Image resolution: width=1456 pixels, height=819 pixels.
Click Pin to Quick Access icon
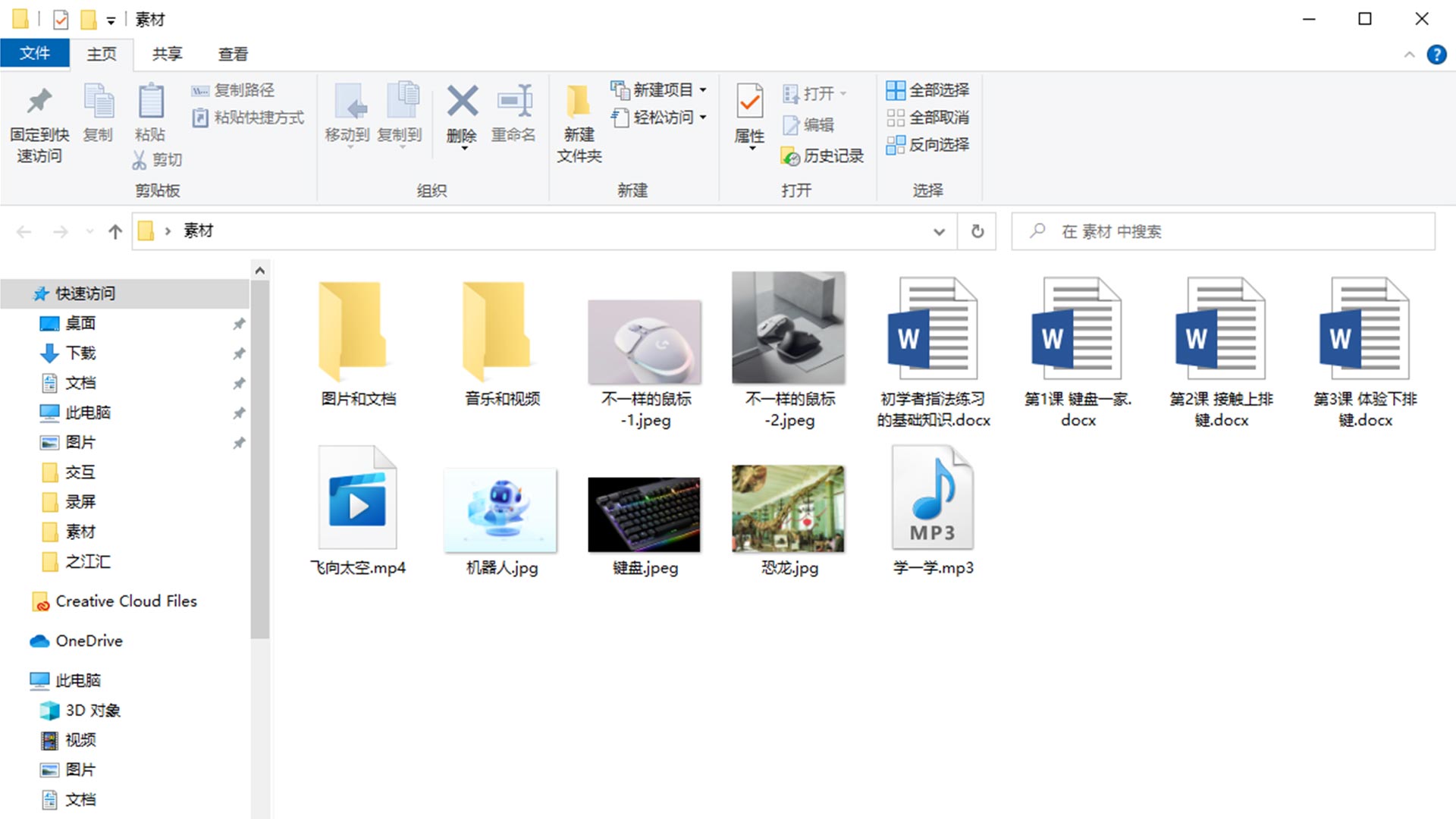click(x=39, y=102)
